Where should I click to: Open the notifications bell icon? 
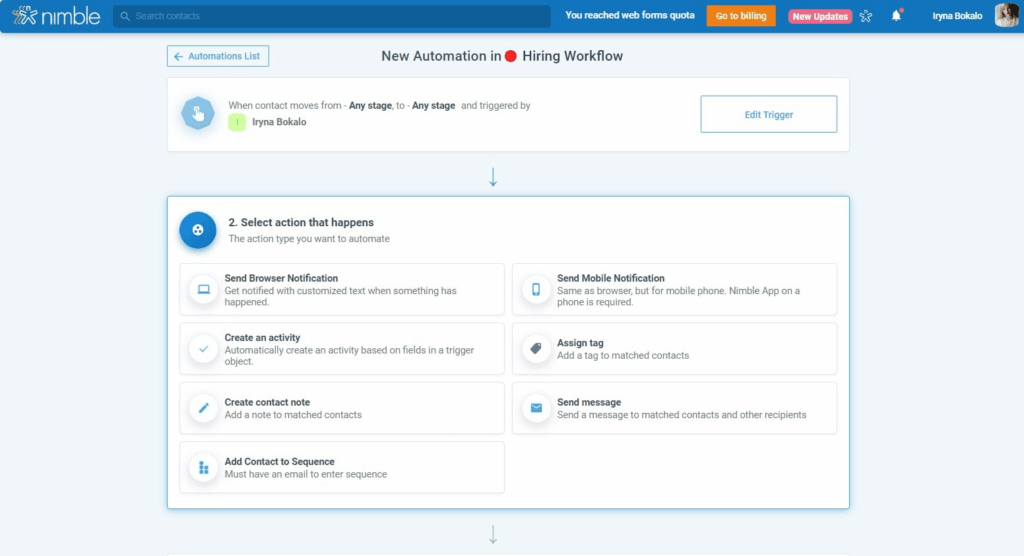coord(896,16)
